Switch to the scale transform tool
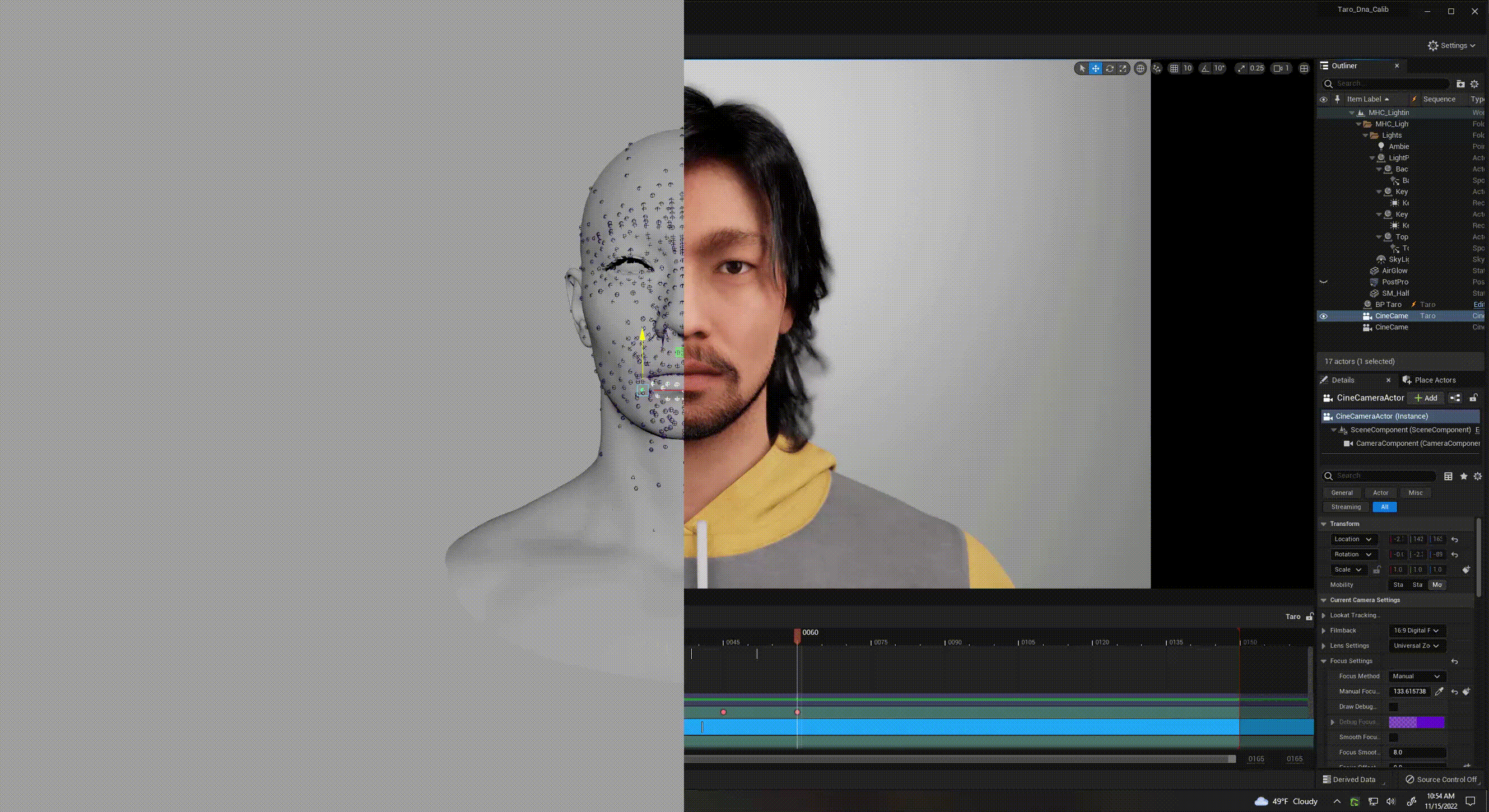Screen dimensions: 1489x812 (x=1123, y=68)
